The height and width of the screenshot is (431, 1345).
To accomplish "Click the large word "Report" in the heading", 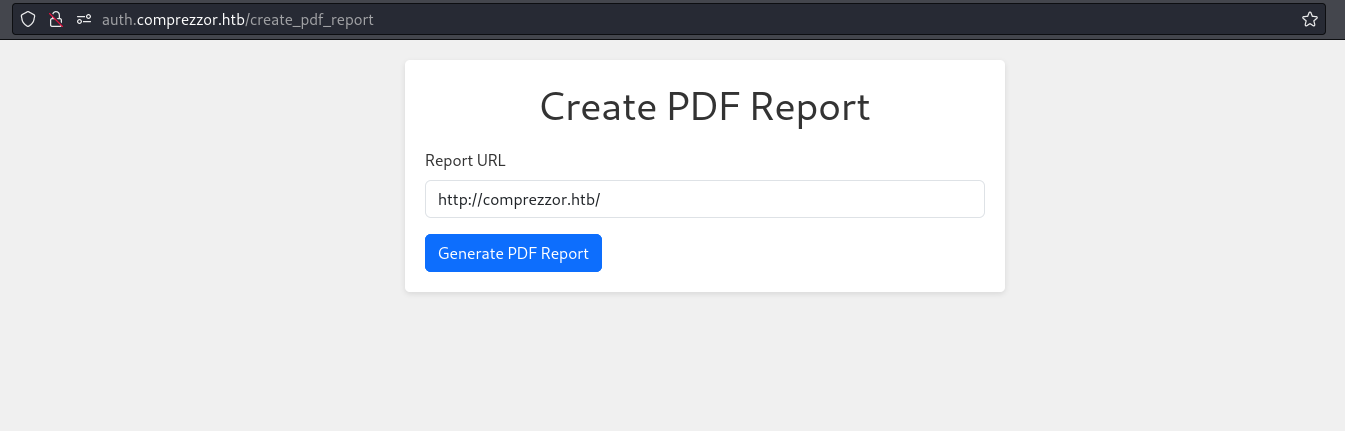I will [x=809, y=107].
